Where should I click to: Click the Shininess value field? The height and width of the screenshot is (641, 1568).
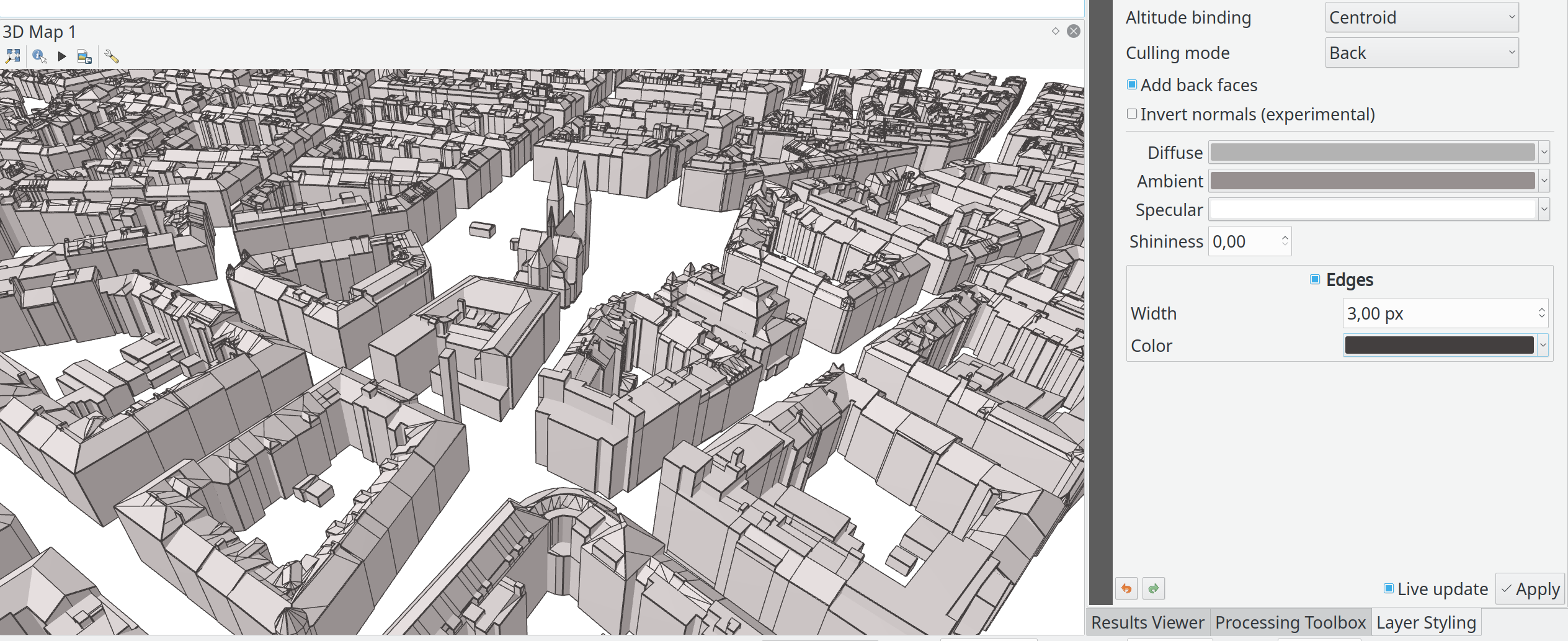click(1244, 241)
